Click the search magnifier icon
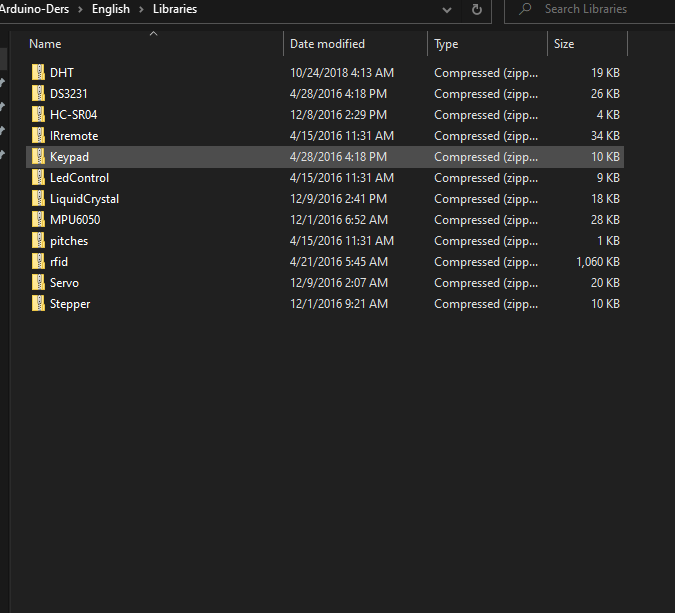675x613 pixels. [x=525, y=9]
